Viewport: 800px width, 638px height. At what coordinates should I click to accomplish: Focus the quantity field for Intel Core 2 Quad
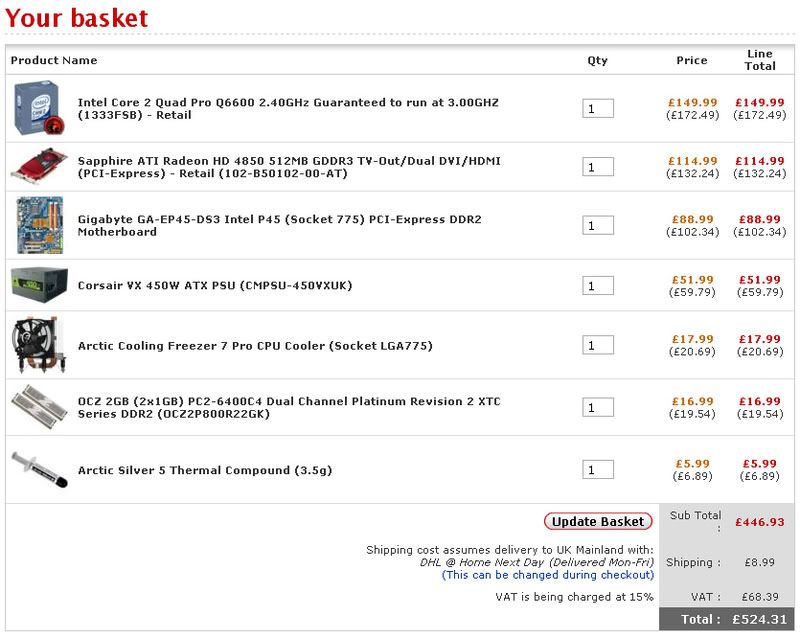click(x=598, y=108)
